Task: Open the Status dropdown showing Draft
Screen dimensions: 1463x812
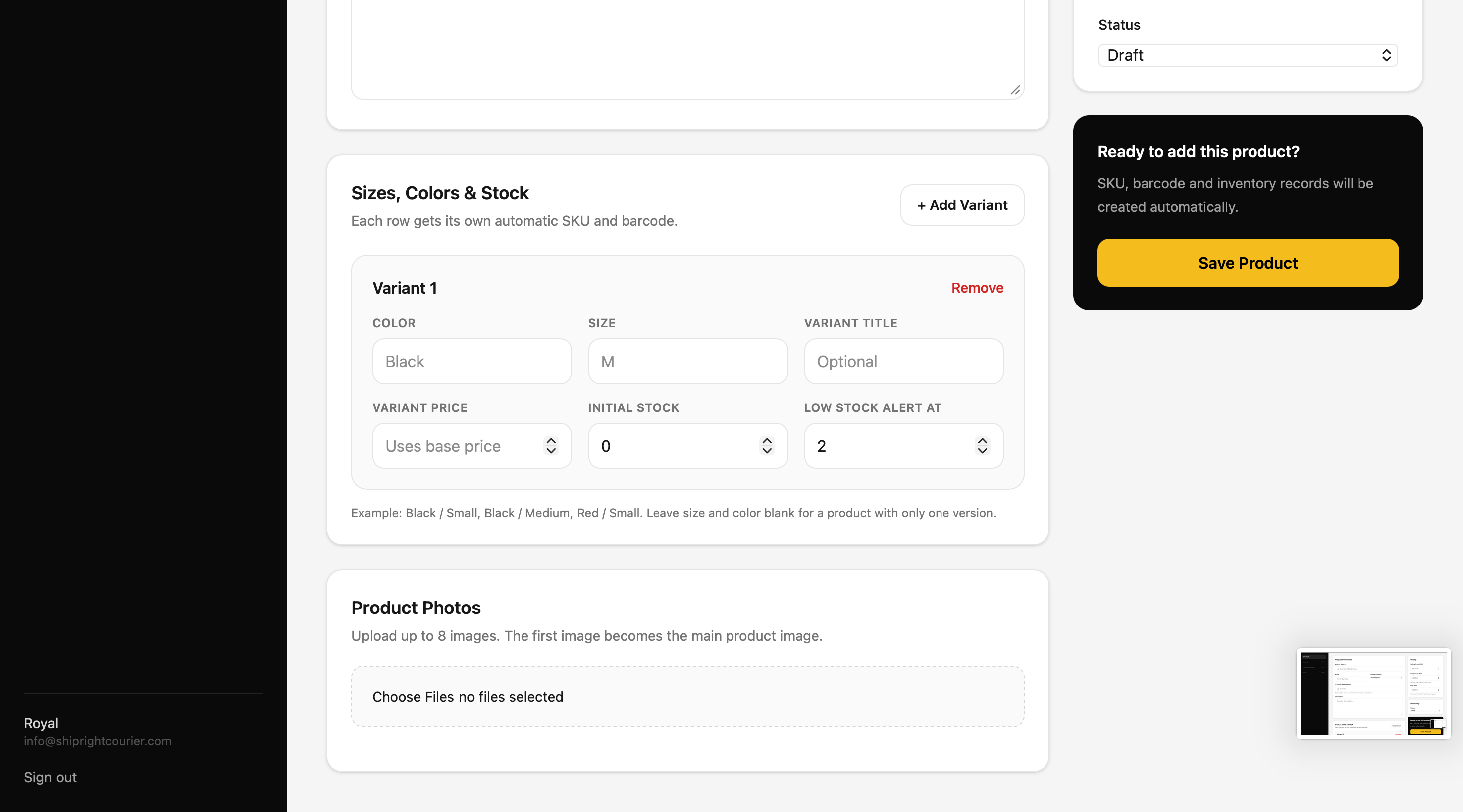Action: [x=1248, y=55]
